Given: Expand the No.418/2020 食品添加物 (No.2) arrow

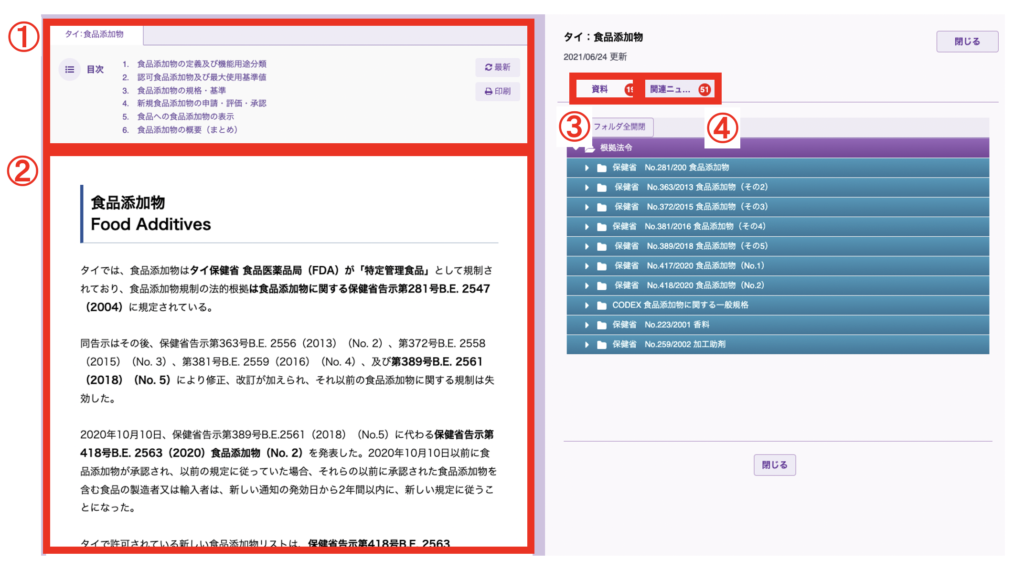Looking at the screenshot, I should click(x=588, y=285).
